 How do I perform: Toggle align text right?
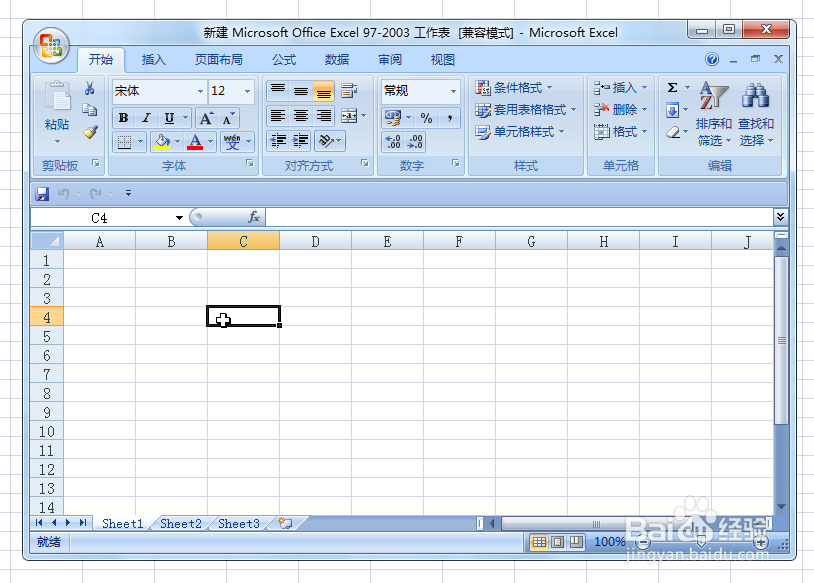pos(323,116)
